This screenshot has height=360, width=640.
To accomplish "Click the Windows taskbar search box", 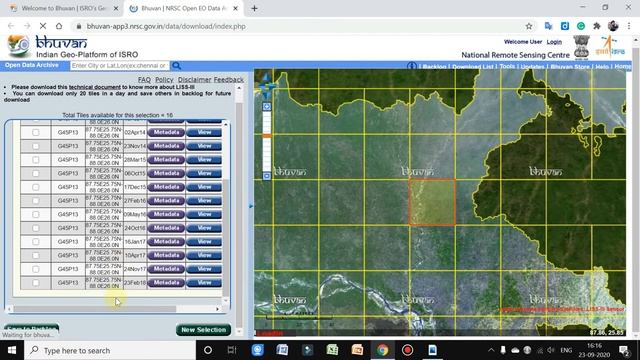I will point(110,350).
